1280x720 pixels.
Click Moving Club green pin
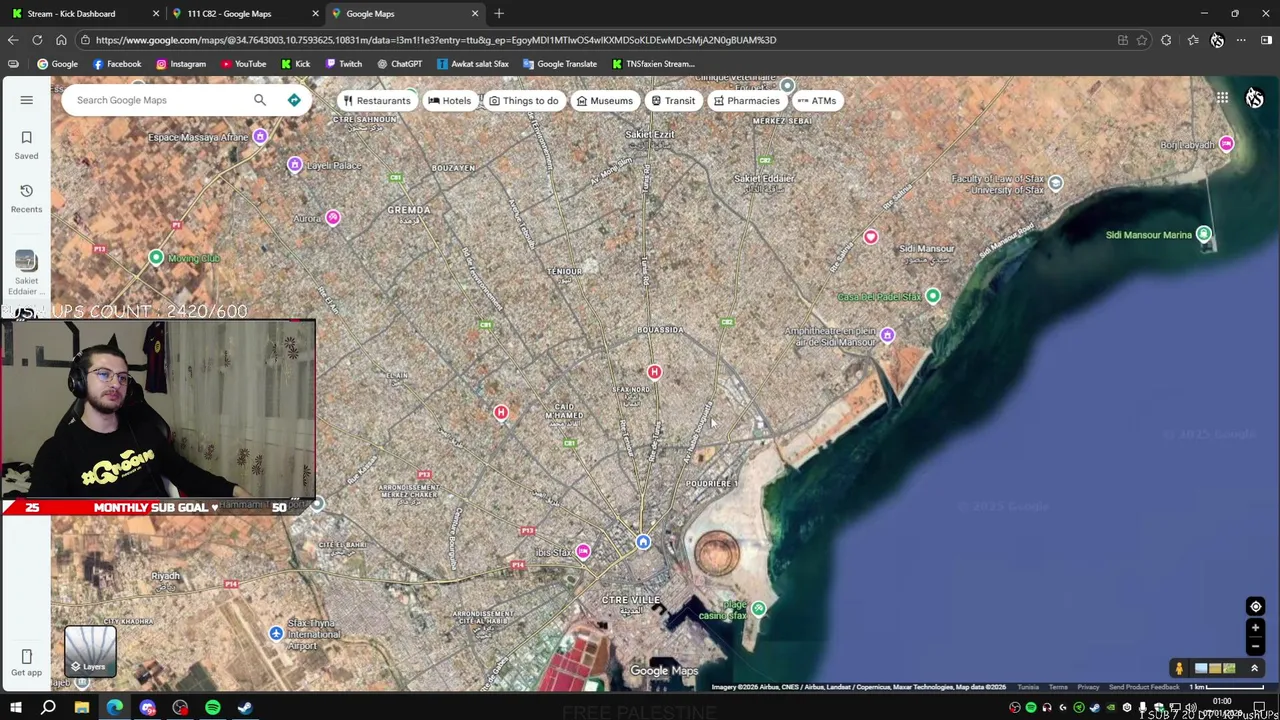(156, 258)
